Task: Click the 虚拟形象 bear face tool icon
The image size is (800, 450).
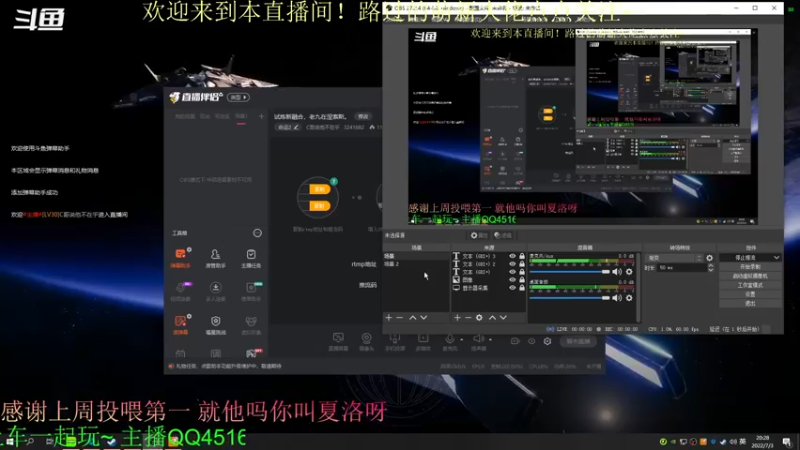Action: click(x=251, y=324)
